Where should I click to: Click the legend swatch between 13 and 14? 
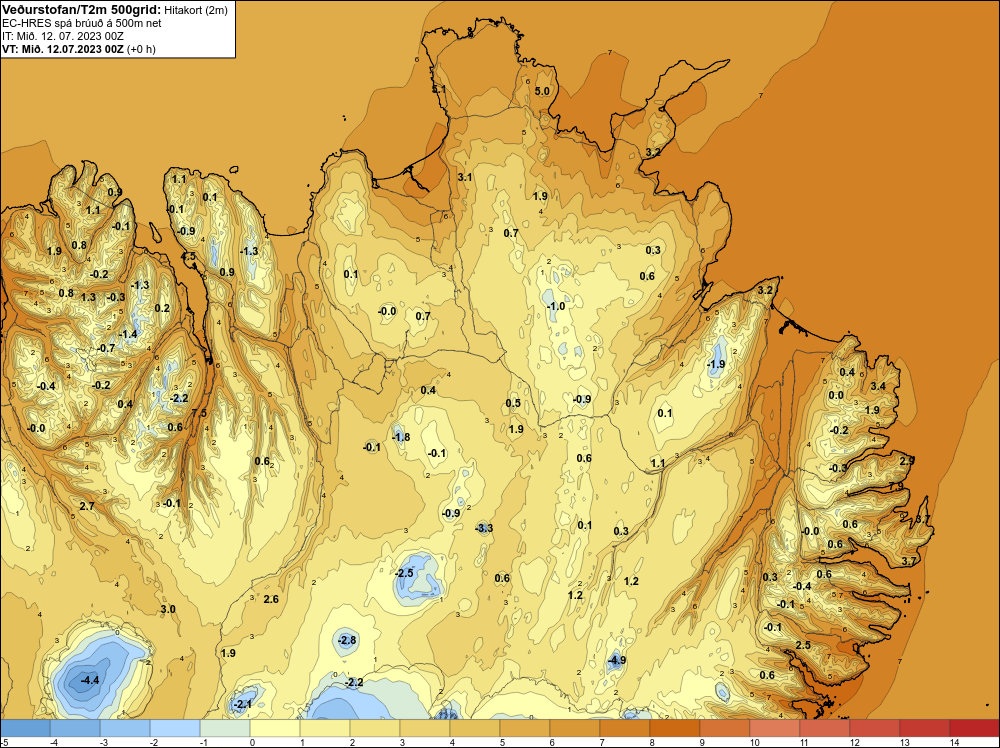[925, 728]
